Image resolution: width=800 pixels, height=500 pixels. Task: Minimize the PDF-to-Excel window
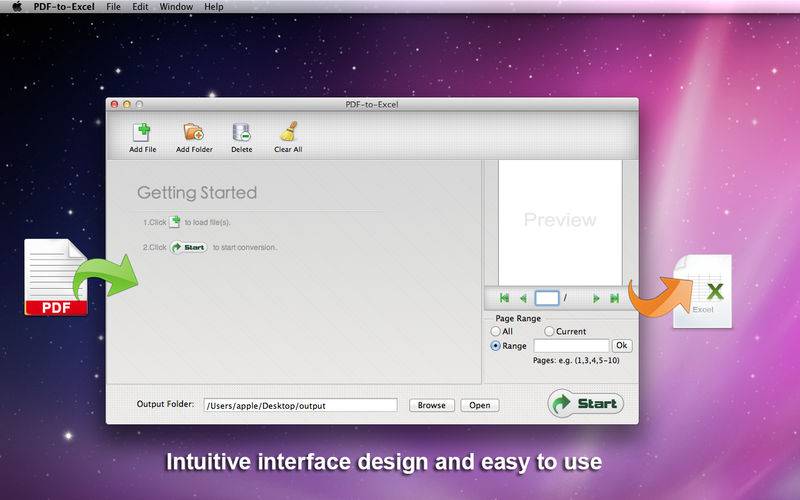127,104
